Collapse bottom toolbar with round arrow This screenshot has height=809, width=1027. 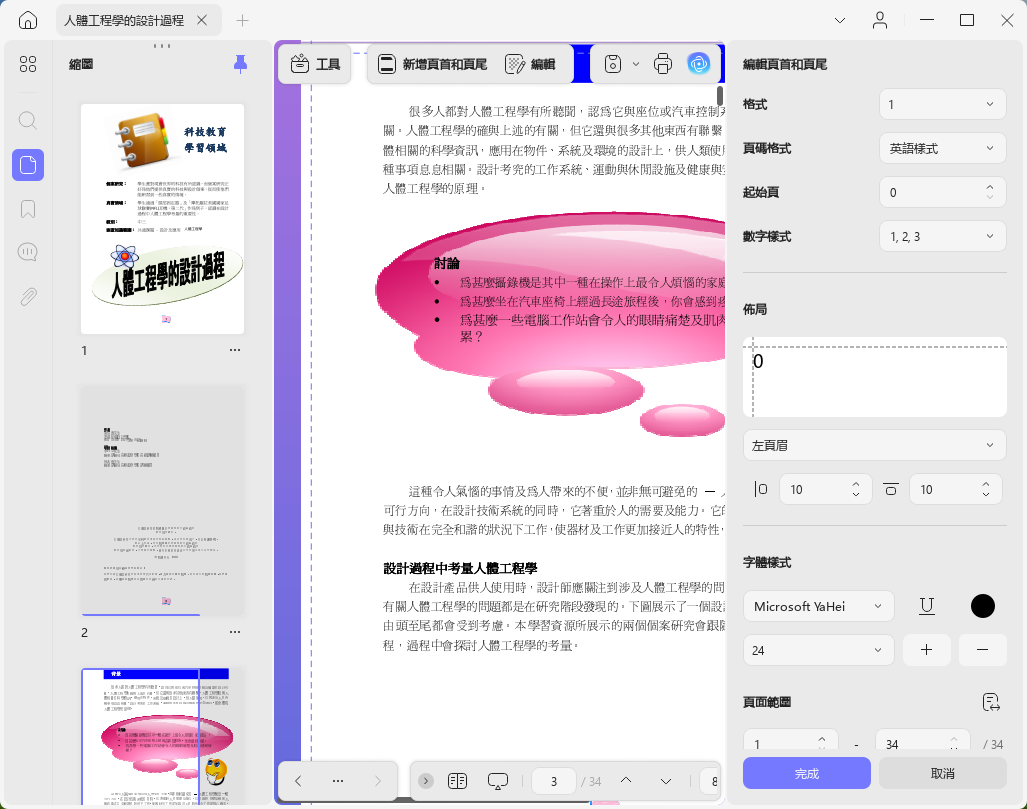426,781
